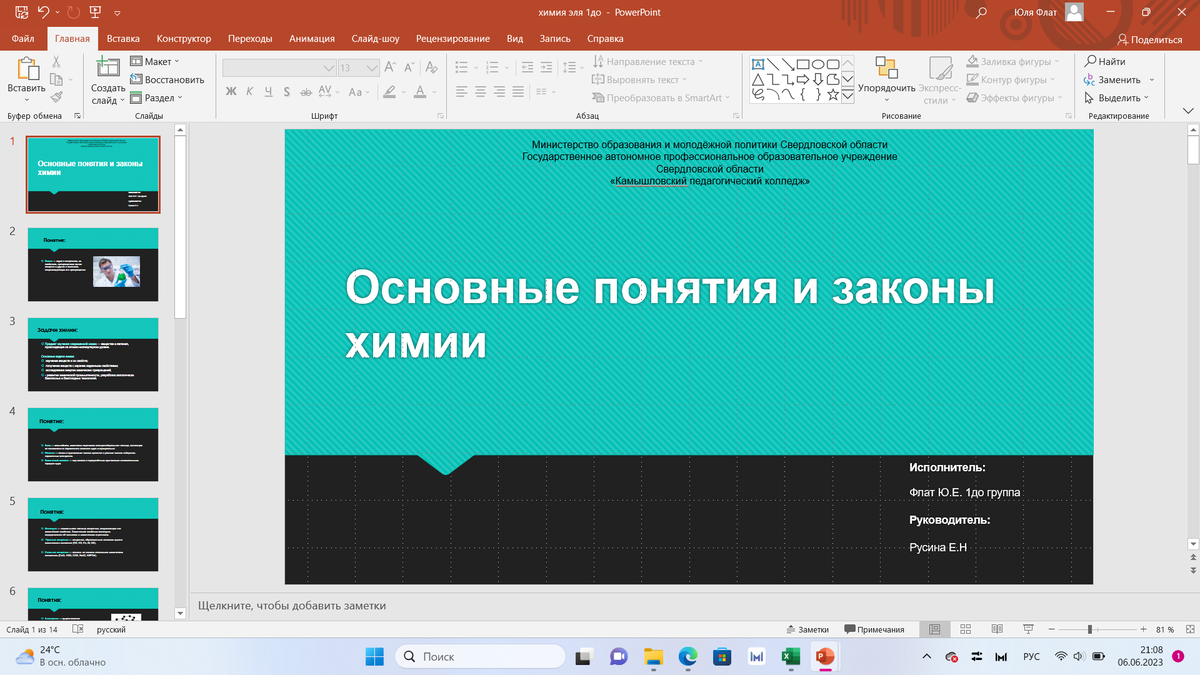Switch to Reading view icon
The width and height of the screenshot is (1200, 675).
tap(997, 629)
